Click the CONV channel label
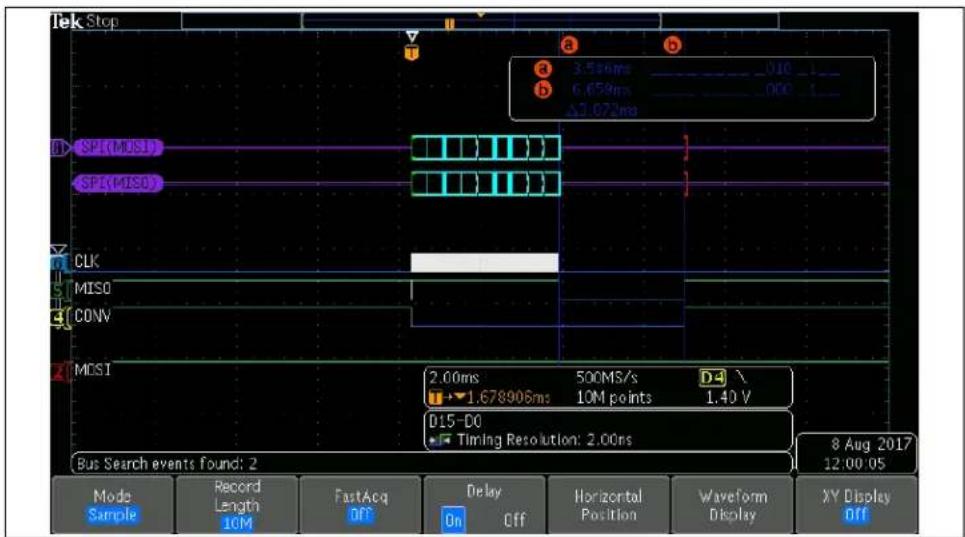 92,316
